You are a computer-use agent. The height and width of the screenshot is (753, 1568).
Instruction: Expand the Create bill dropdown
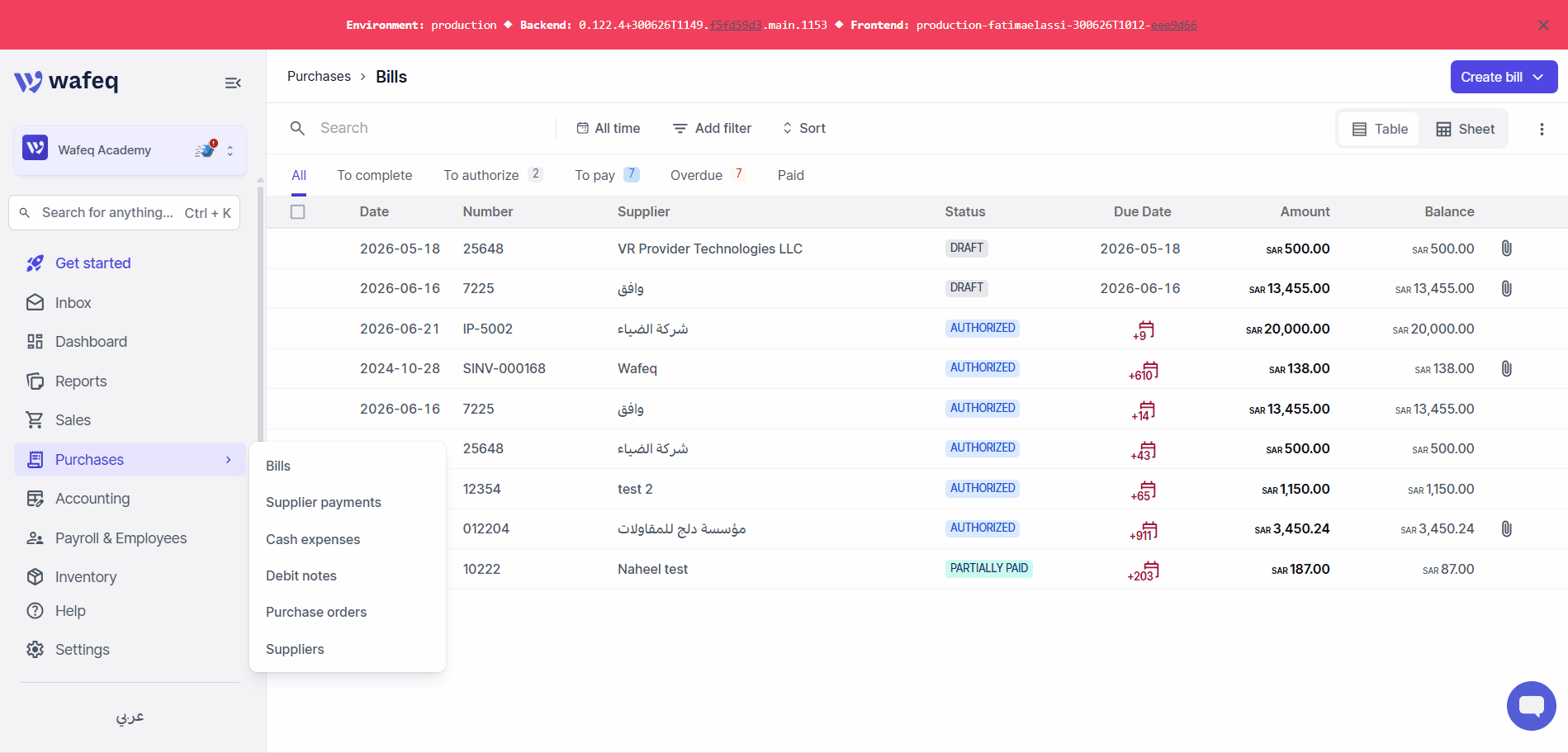click(1537, 77)
